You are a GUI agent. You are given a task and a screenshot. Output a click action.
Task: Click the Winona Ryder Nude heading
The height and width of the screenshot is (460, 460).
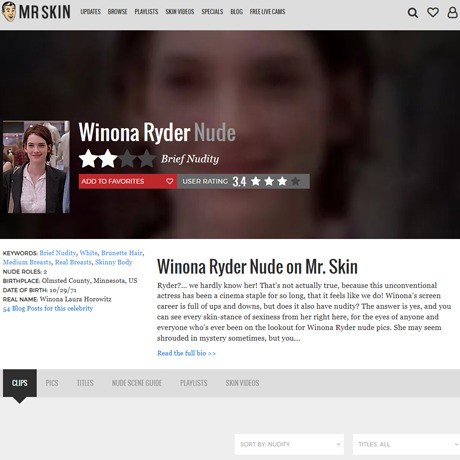(x=157, y=132)
